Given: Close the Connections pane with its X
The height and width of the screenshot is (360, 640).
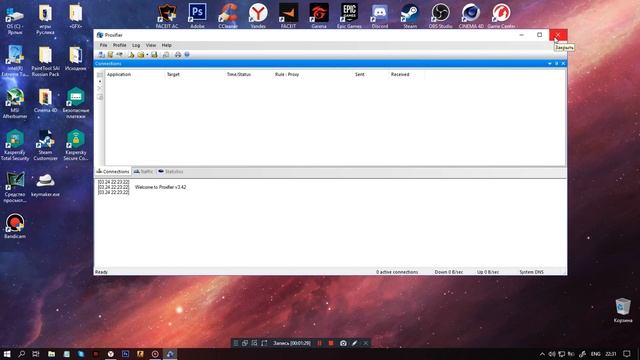Looking at the screenshot, I should pyautogui.click(x=563, y=64).
